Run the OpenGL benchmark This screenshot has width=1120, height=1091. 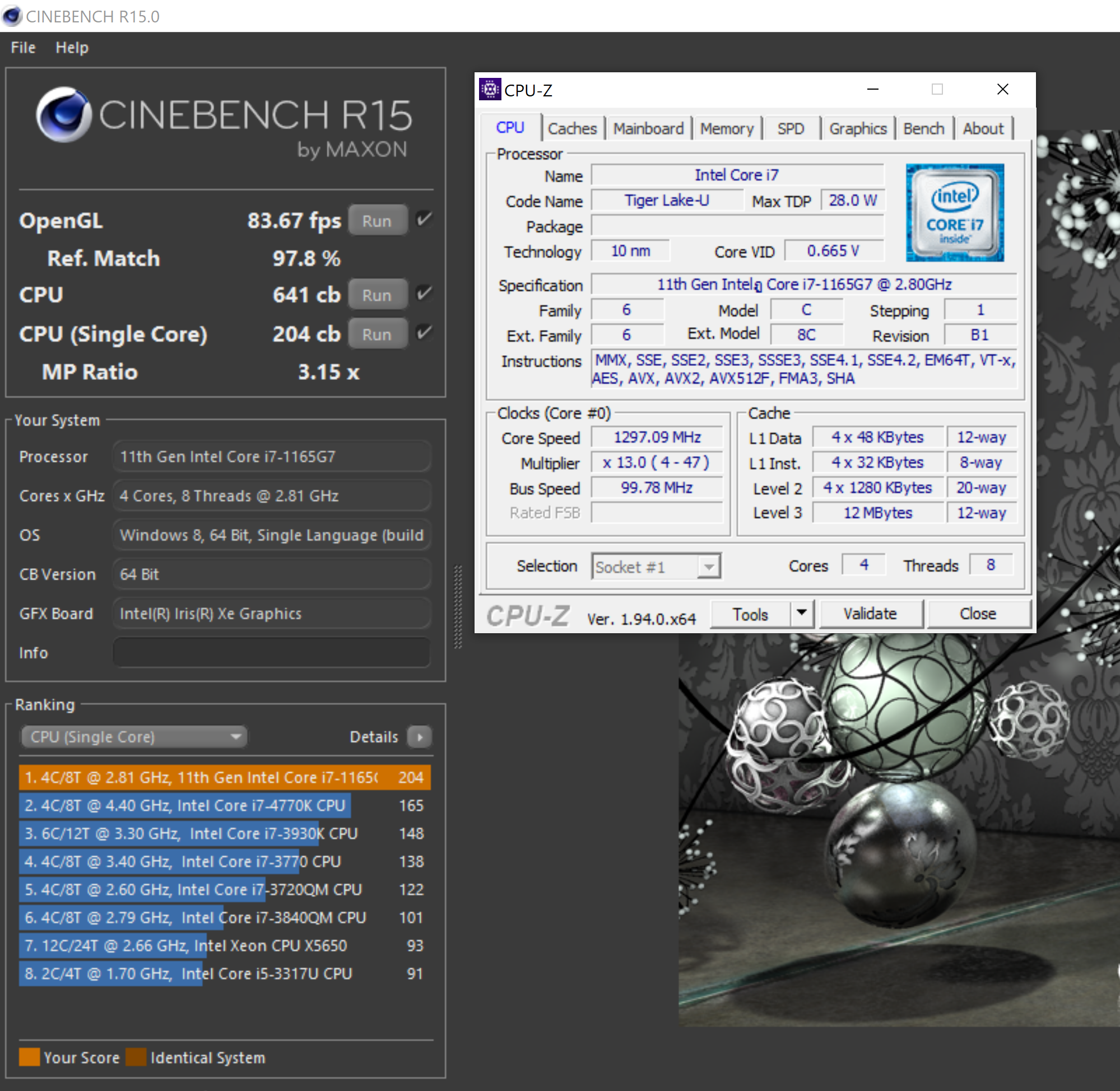[x=378, y=220]
